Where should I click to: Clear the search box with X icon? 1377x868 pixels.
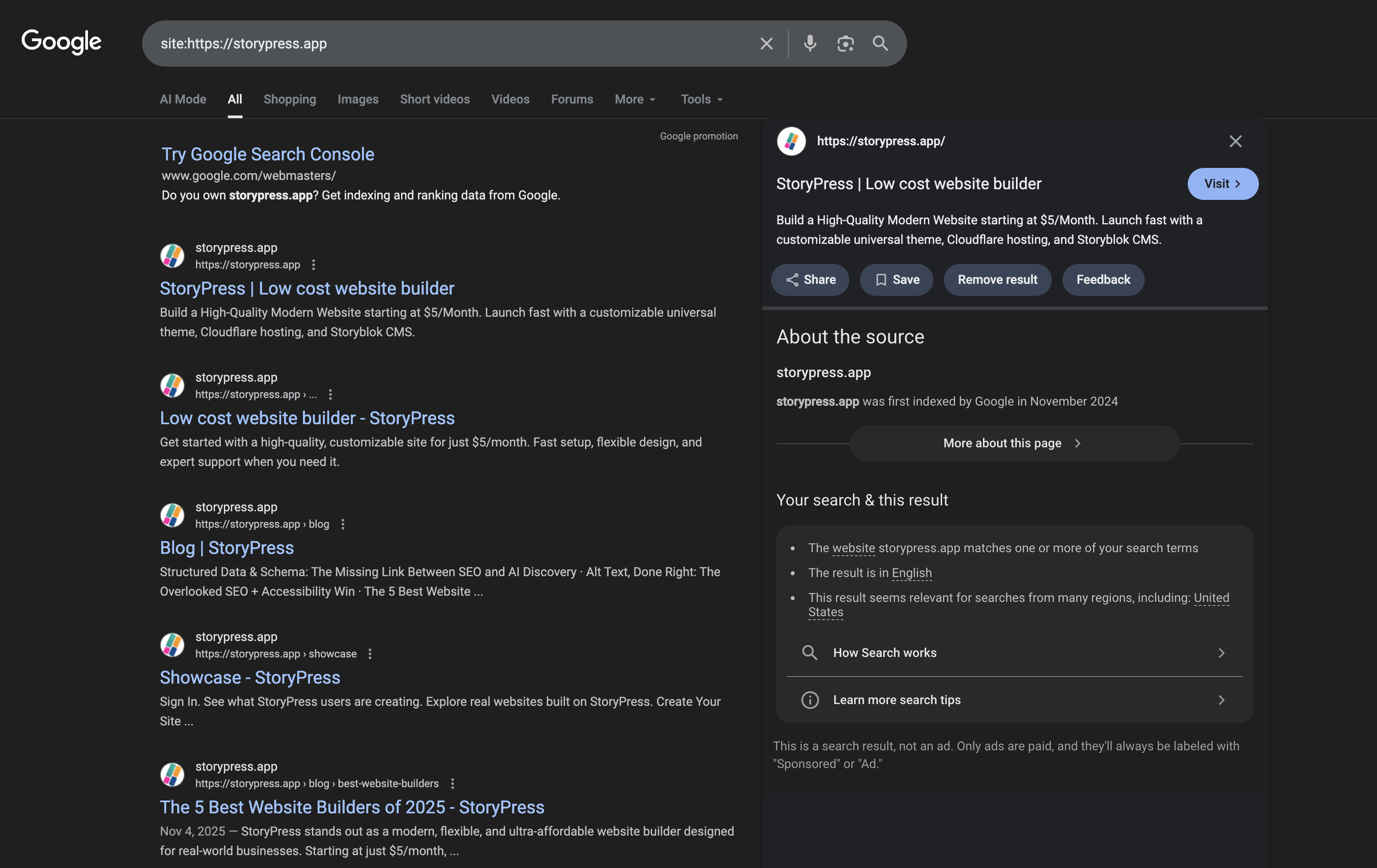766,44
